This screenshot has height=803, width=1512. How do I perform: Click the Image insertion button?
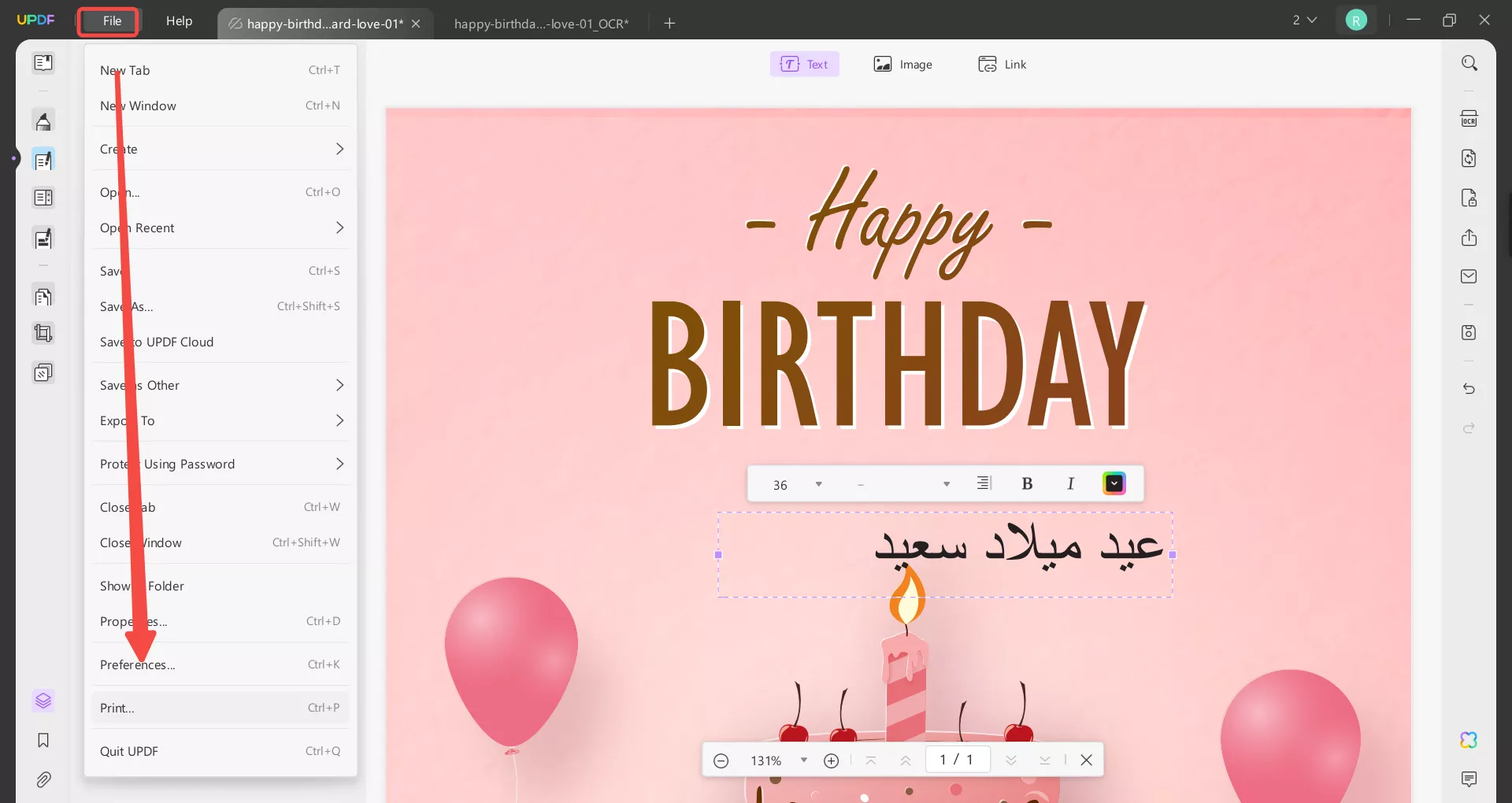pos(903,64)
